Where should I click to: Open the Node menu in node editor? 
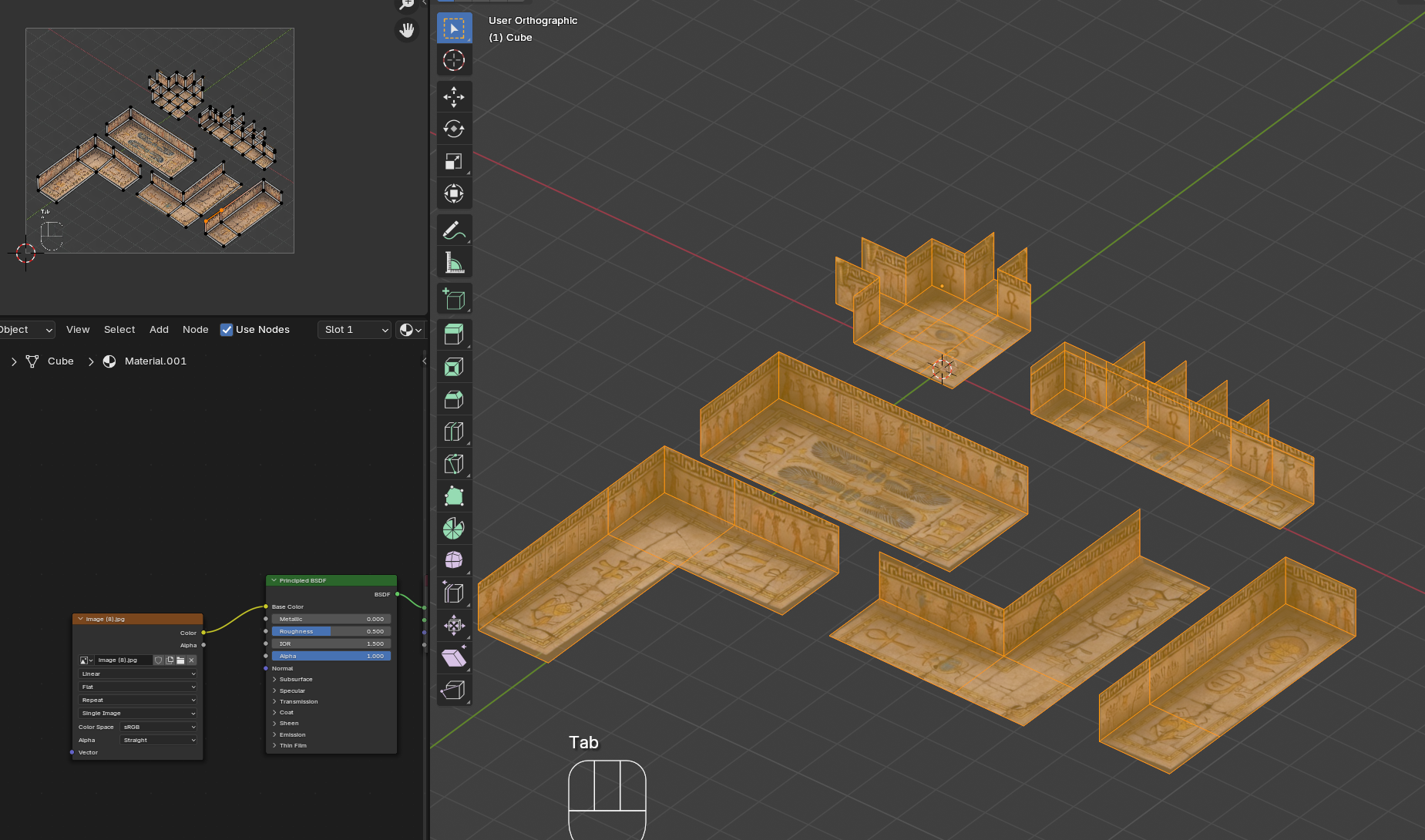click(x=196, y=330)
